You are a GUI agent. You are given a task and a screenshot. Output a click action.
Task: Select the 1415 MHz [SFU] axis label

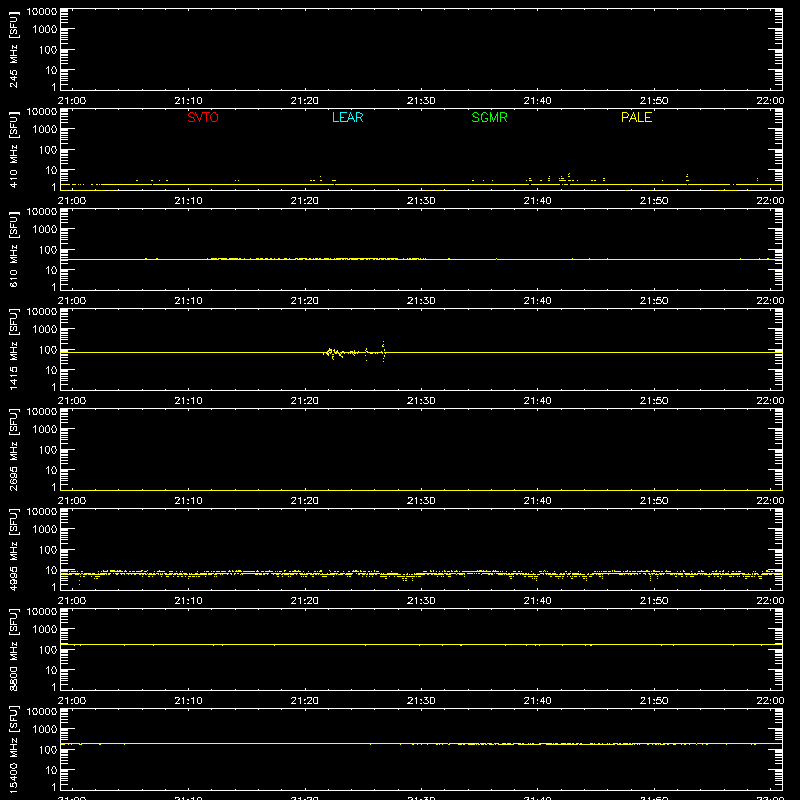click(13, 350)
